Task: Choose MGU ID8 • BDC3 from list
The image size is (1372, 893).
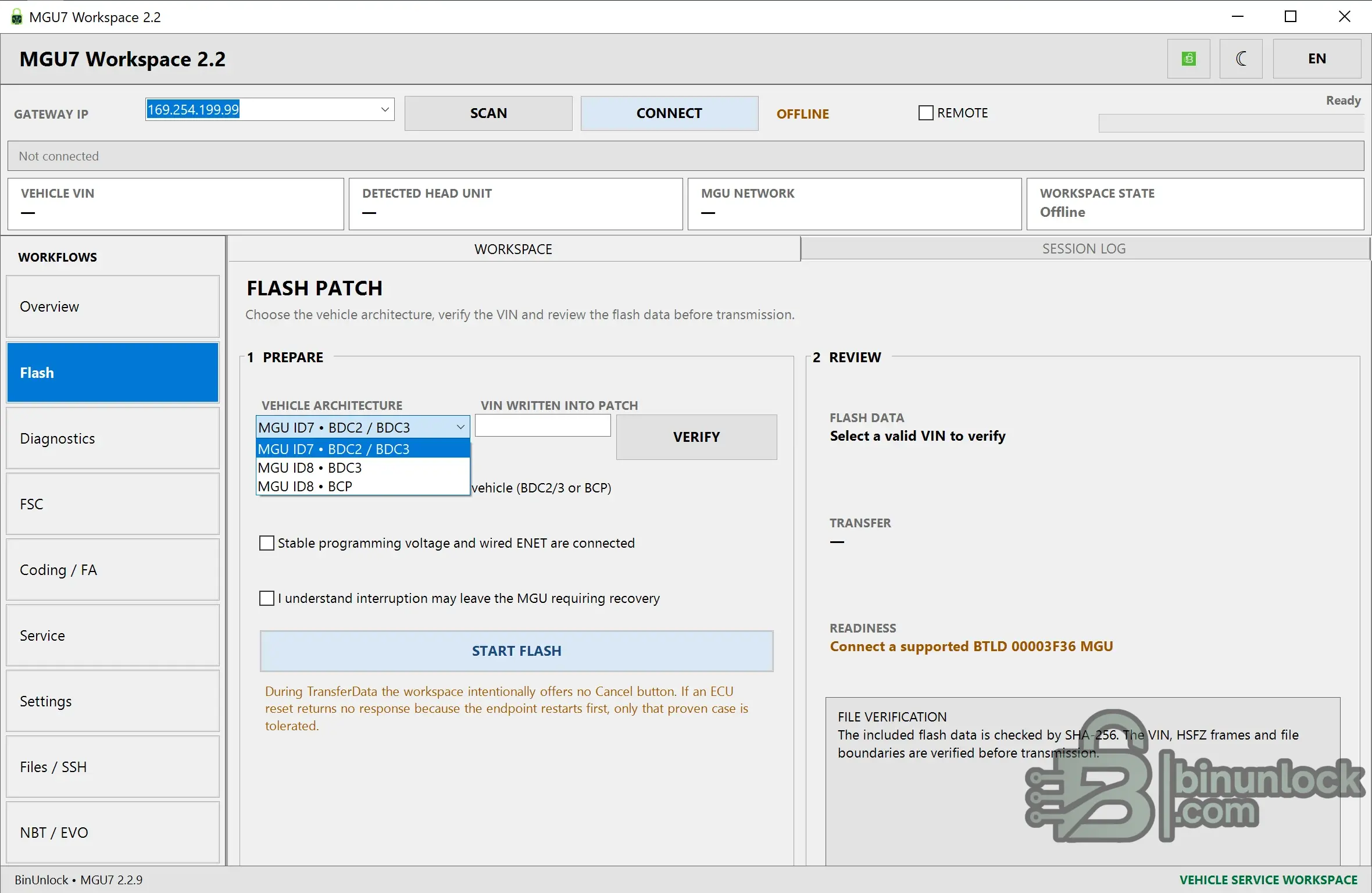Action: [363, 467]
